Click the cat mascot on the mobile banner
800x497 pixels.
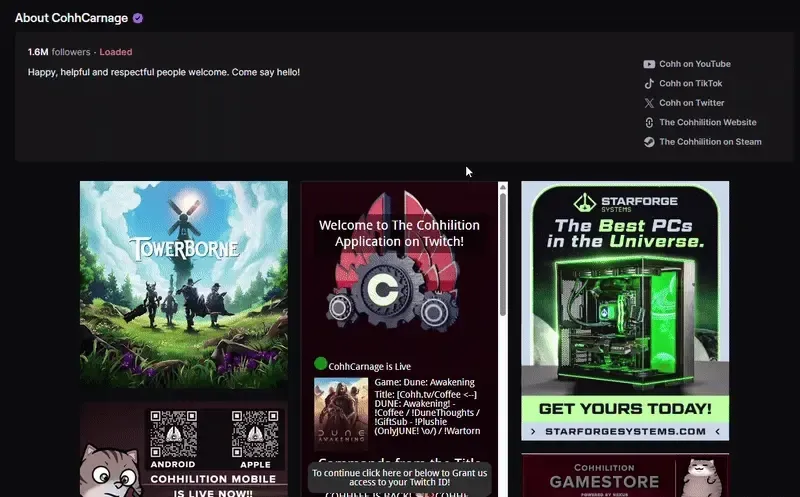click(x=111, y=472)
